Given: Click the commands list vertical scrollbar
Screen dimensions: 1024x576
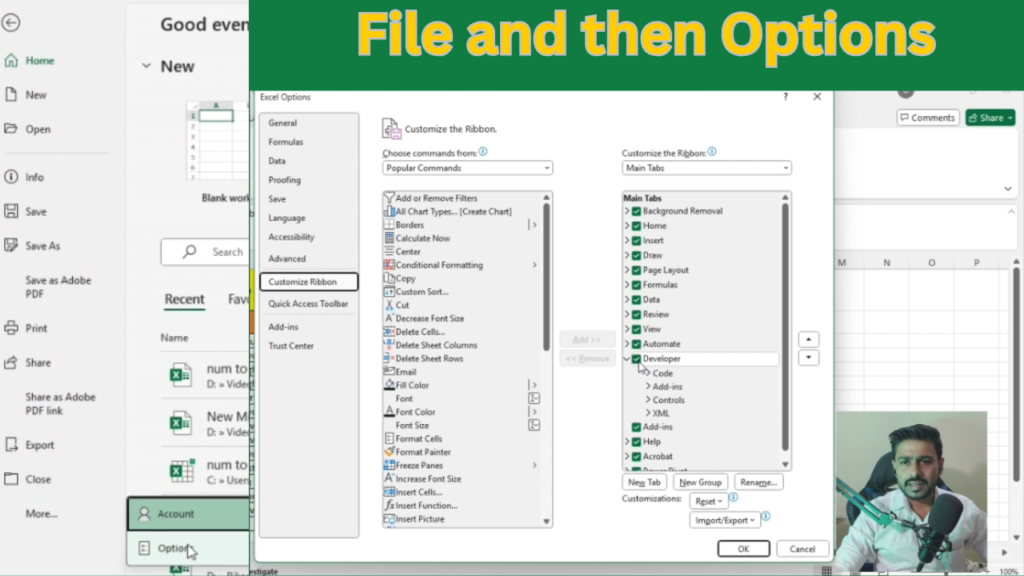Looking at the screenshot, I should (547, 277).
